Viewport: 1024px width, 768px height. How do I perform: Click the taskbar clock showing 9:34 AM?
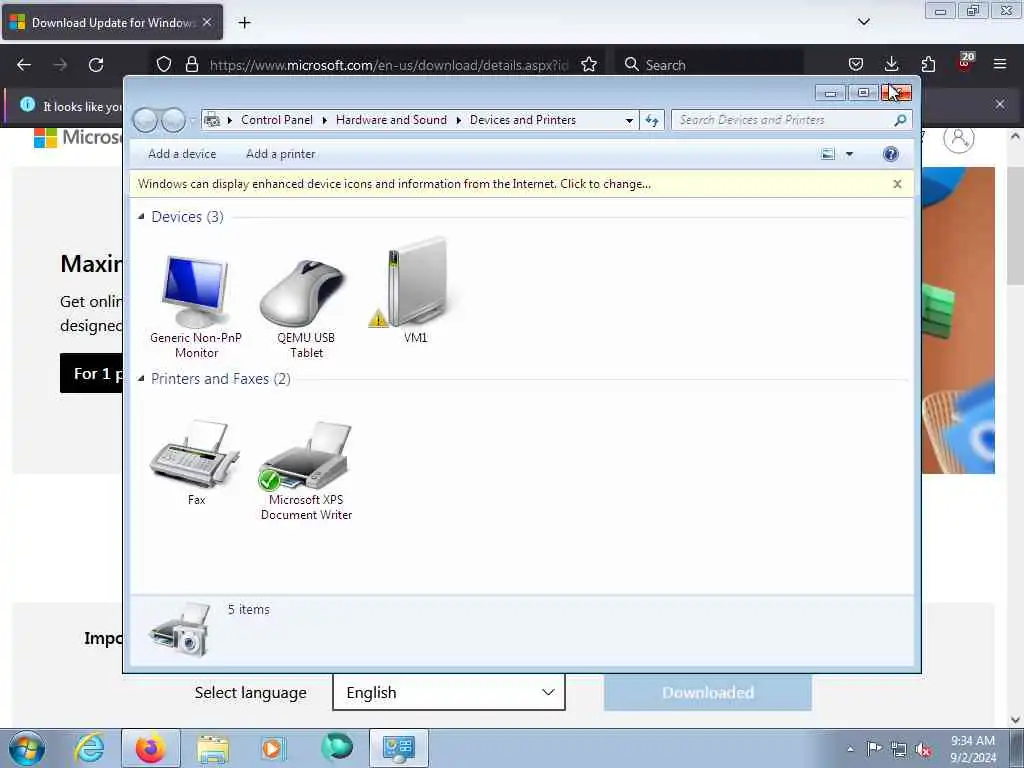click(973, 749)
